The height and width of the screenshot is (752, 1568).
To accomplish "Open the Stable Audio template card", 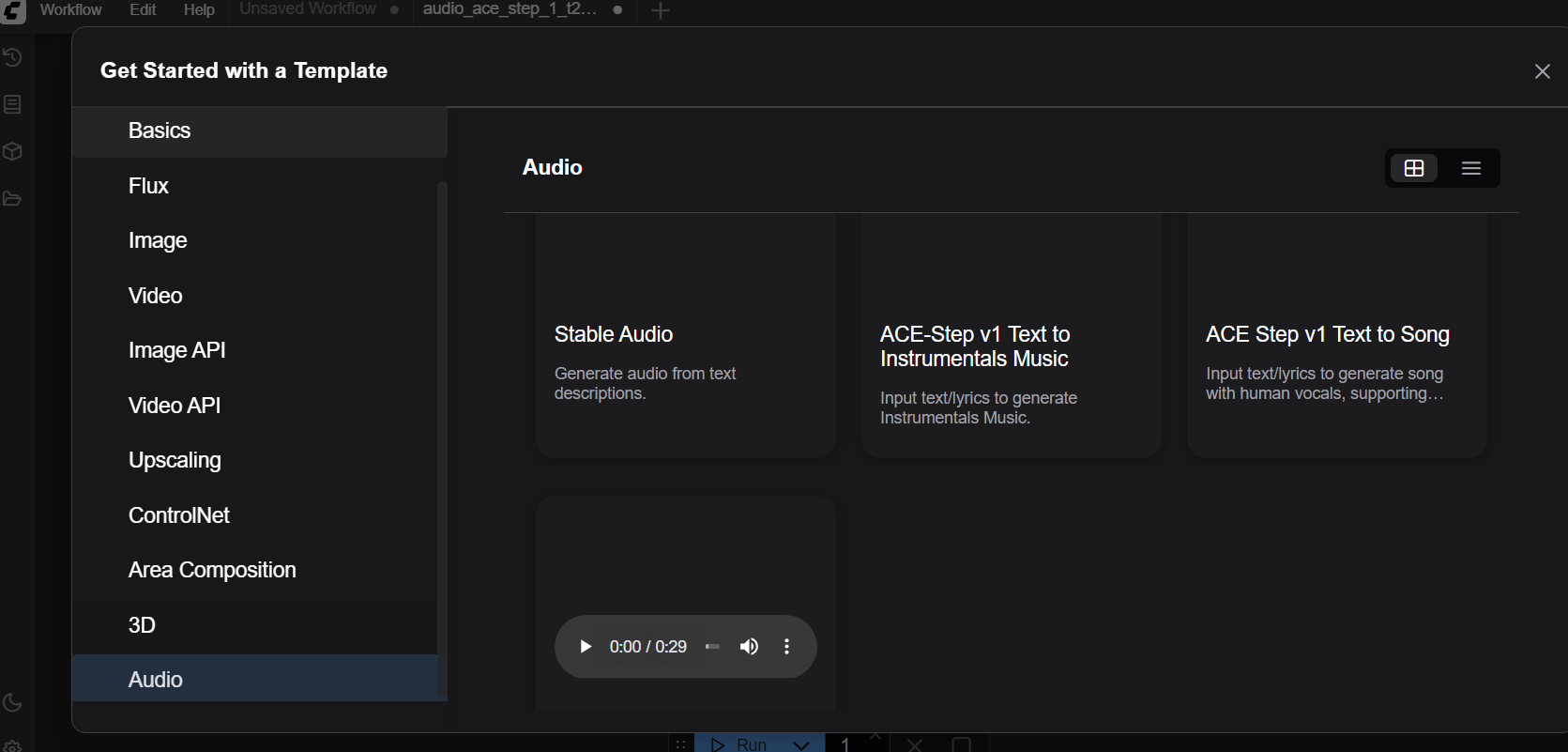I will click(686, 336).
